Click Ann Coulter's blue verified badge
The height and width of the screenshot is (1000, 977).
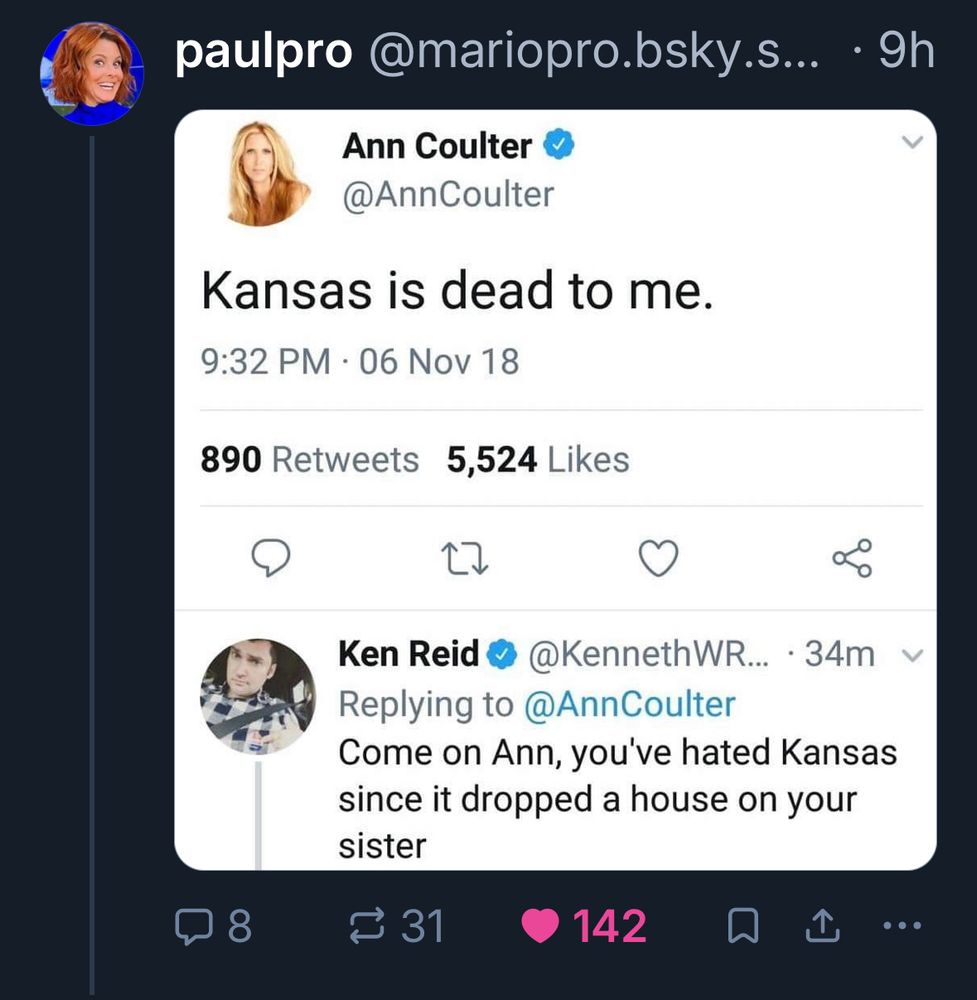point(558,146)
